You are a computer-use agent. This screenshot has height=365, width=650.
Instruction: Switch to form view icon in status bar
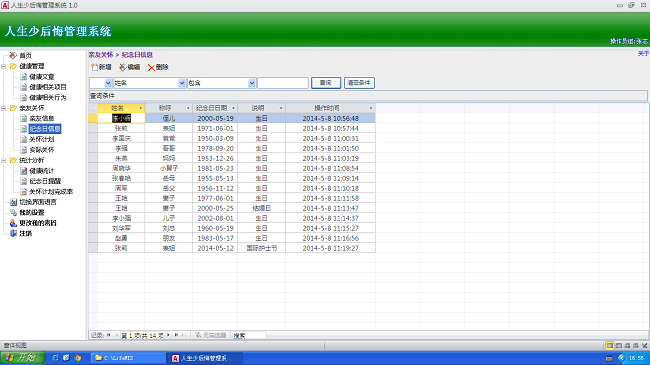pos(610,346)
